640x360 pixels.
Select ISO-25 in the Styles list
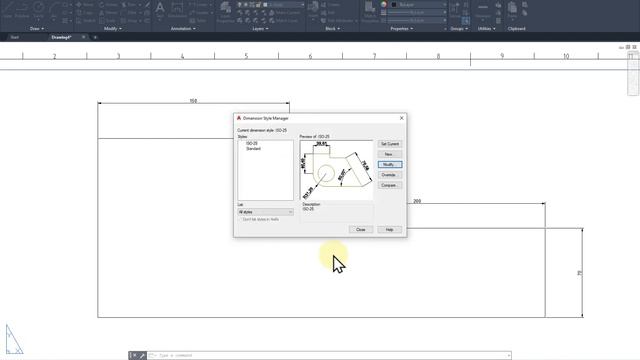(x=251, y=144)
